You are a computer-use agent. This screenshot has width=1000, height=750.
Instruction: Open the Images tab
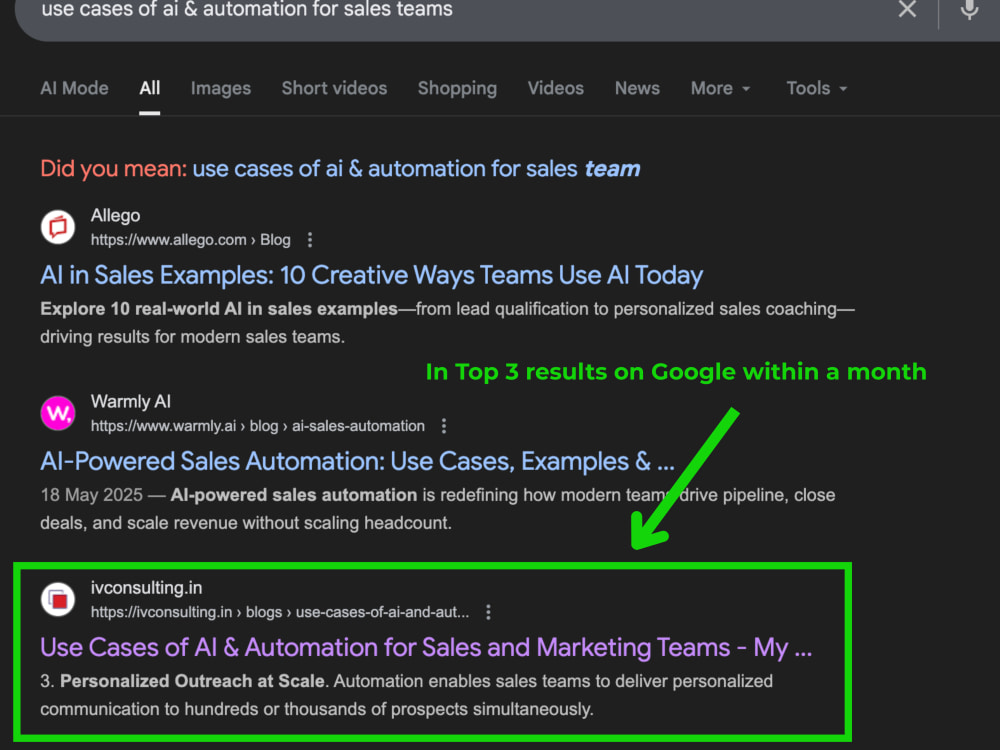pyautogui.click(x=221, y=88)
